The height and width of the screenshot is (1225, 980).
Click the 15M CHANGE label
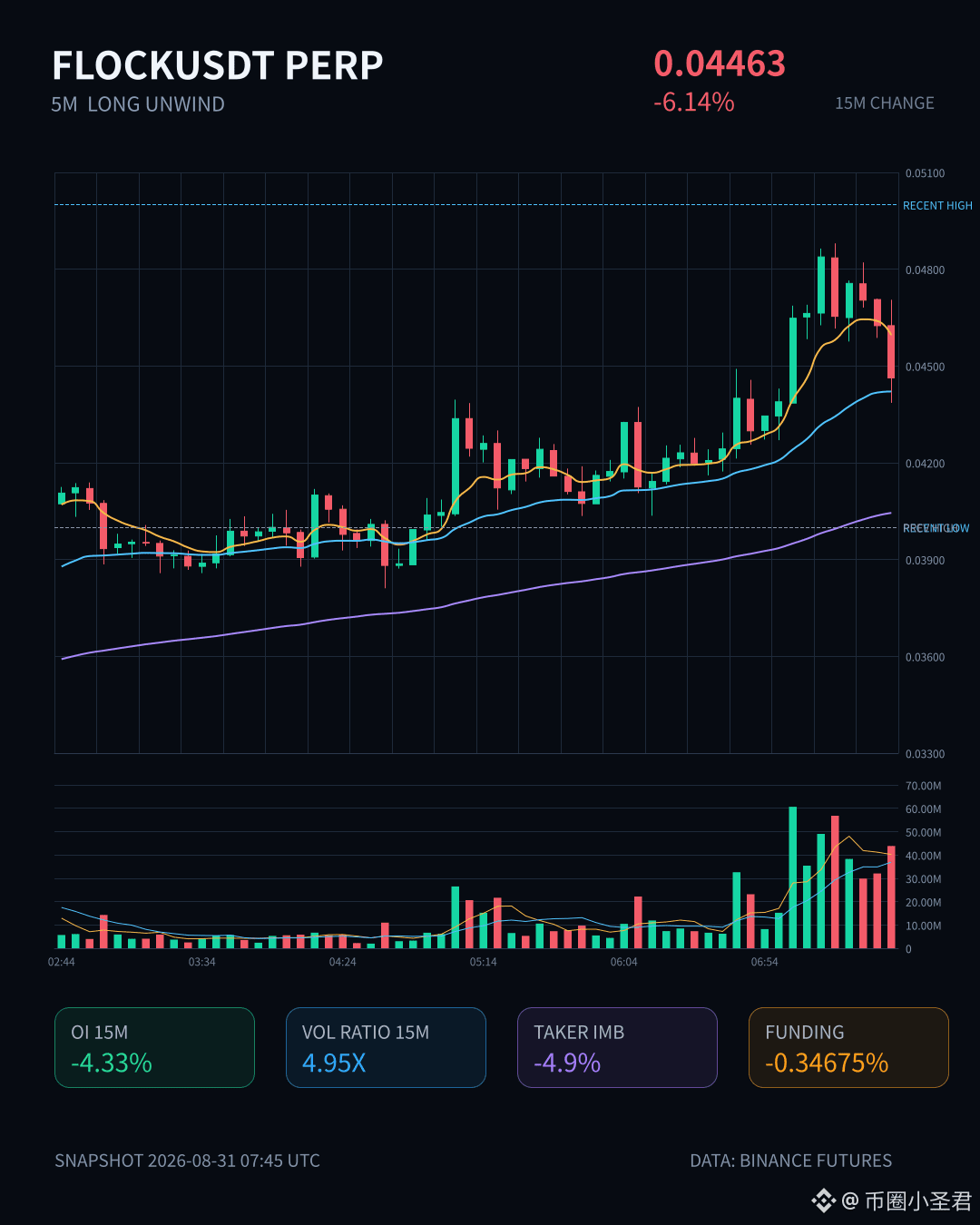(885, 103)
